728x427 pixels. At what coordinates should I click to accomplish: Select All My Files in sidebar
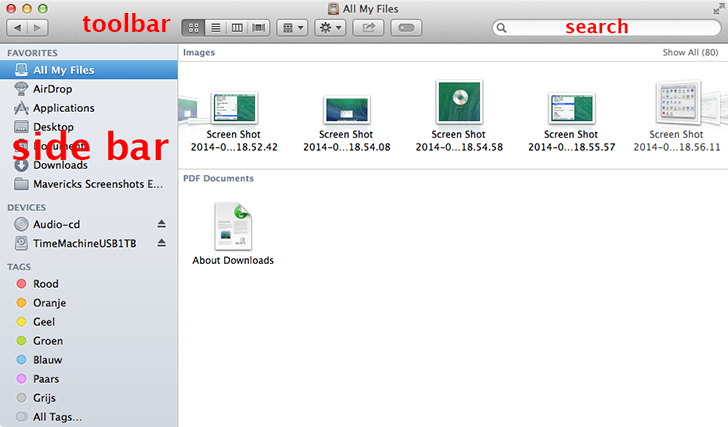89,70
